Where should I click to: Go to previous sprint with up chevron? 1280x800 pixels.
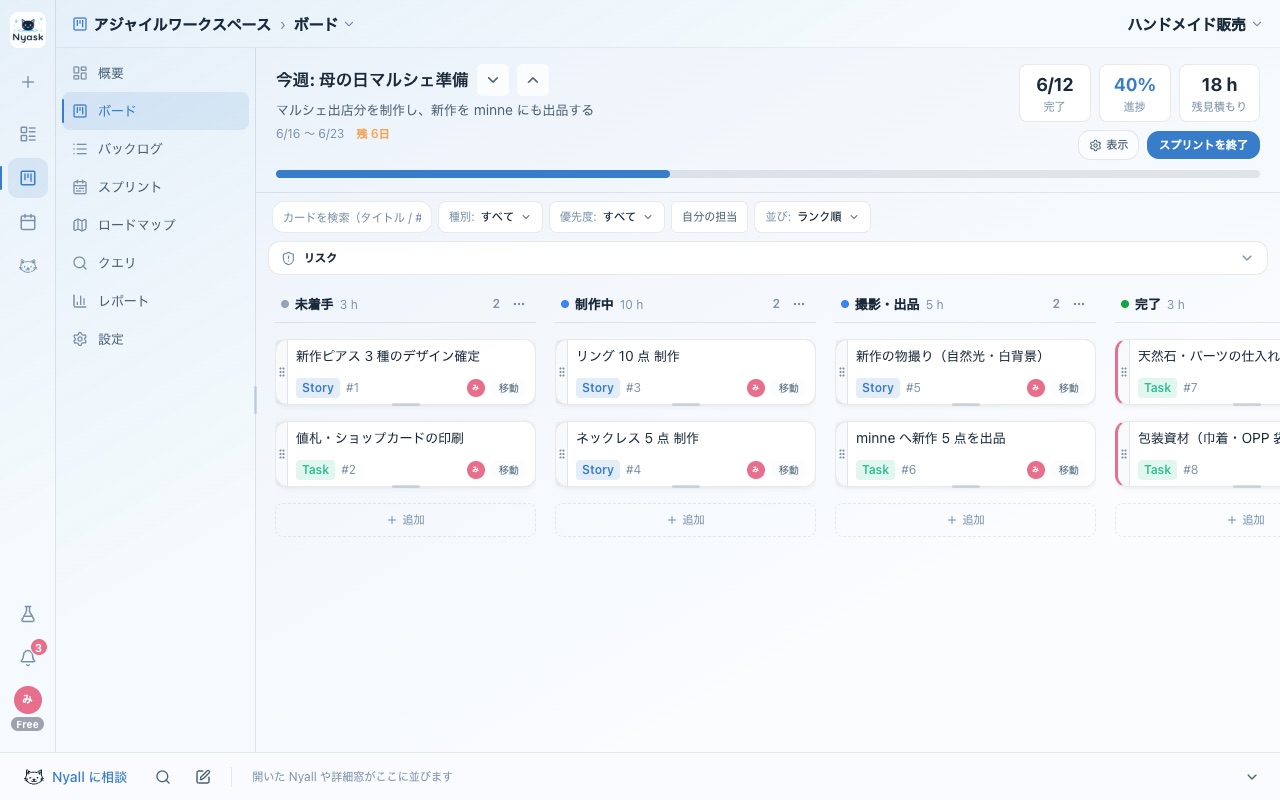pyautogui.click(x=533, y=80)
